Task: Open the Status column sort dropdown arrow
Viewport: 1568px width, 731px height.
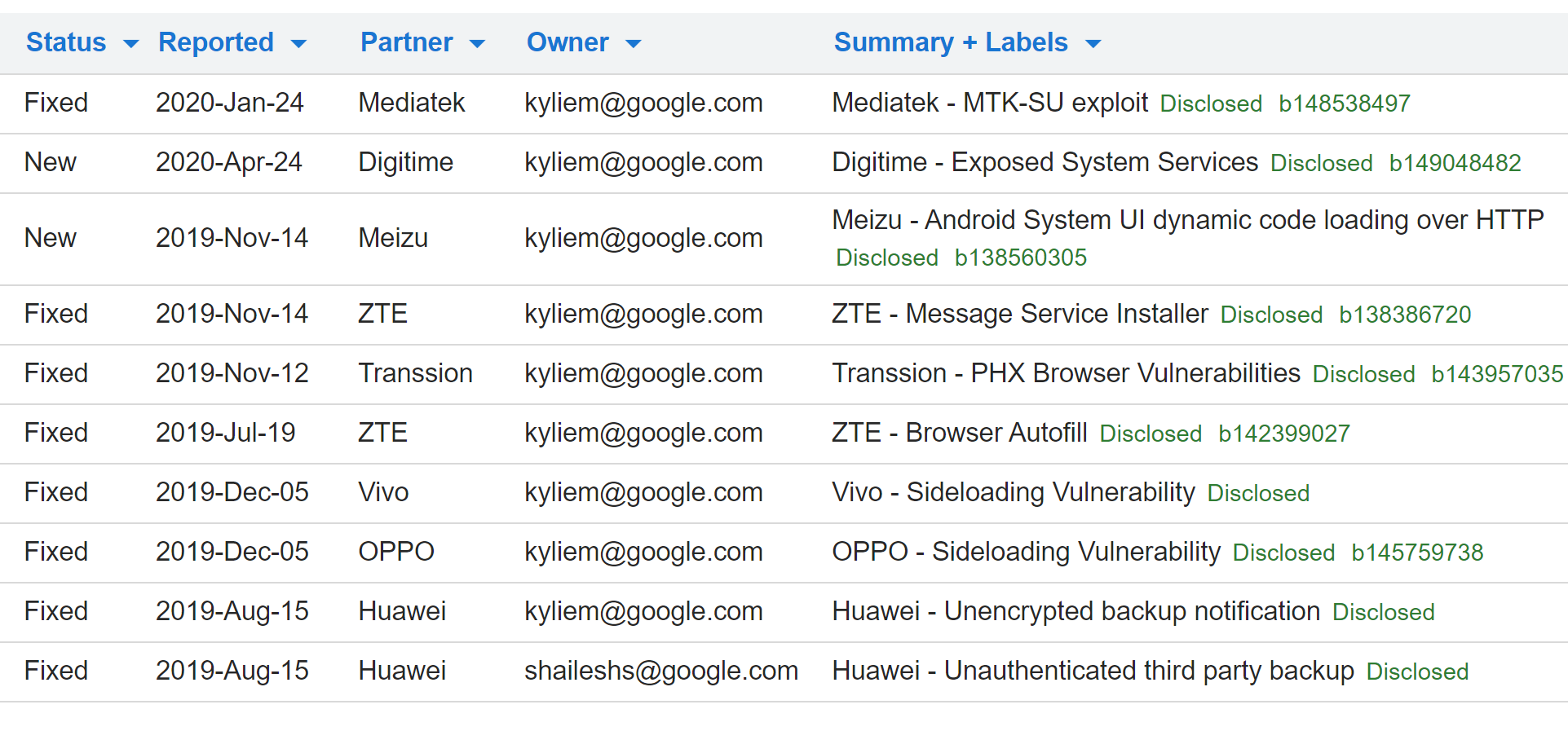Action: tap(130, 44)
